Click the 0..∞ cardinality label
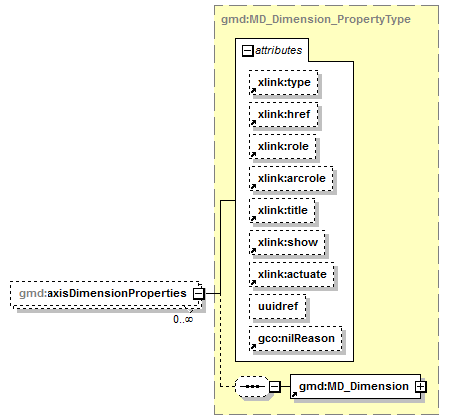This screenshot has width=456, height=420. (183, 319)
